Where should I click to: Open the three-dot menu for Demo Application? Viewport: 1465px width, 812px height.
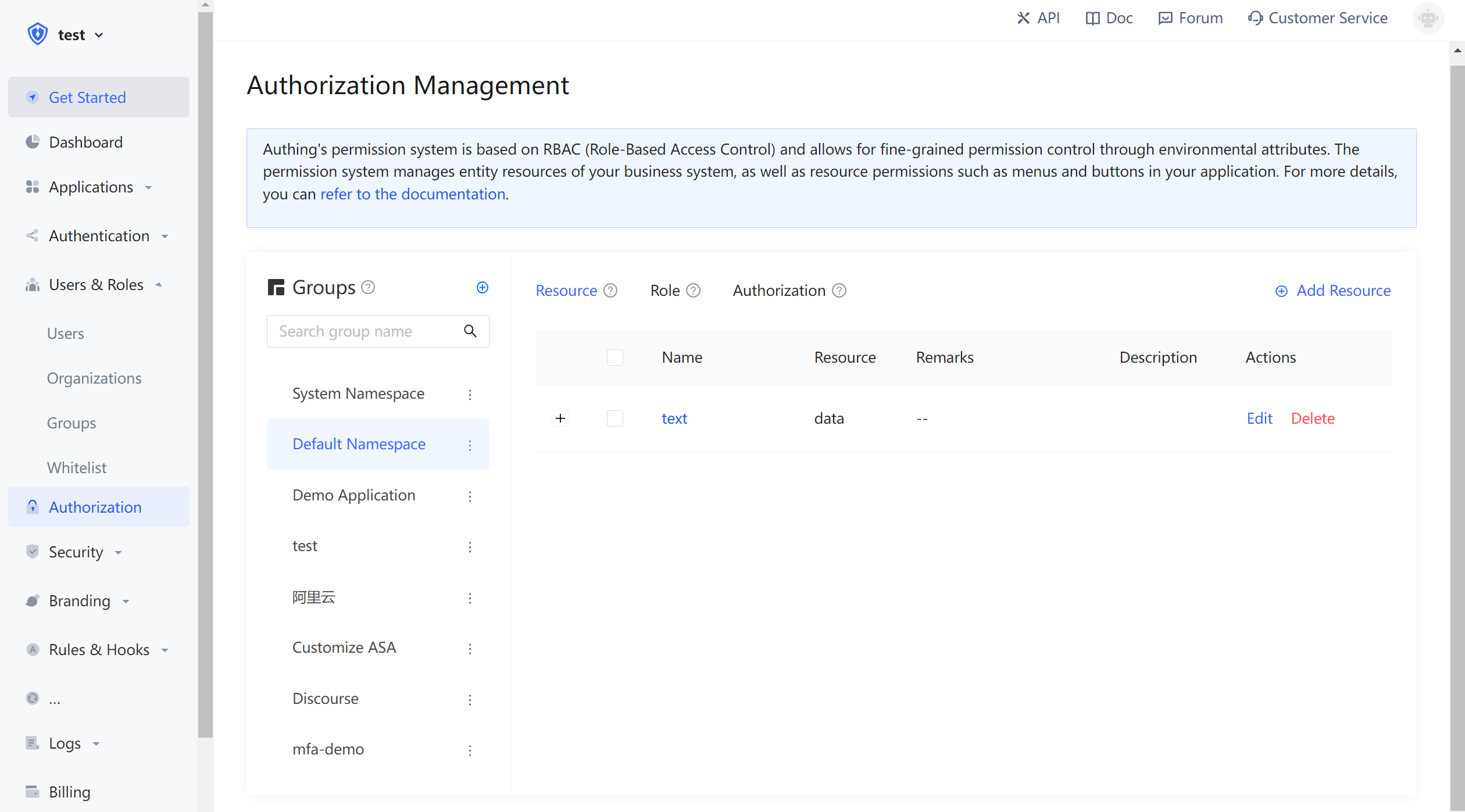470,496
